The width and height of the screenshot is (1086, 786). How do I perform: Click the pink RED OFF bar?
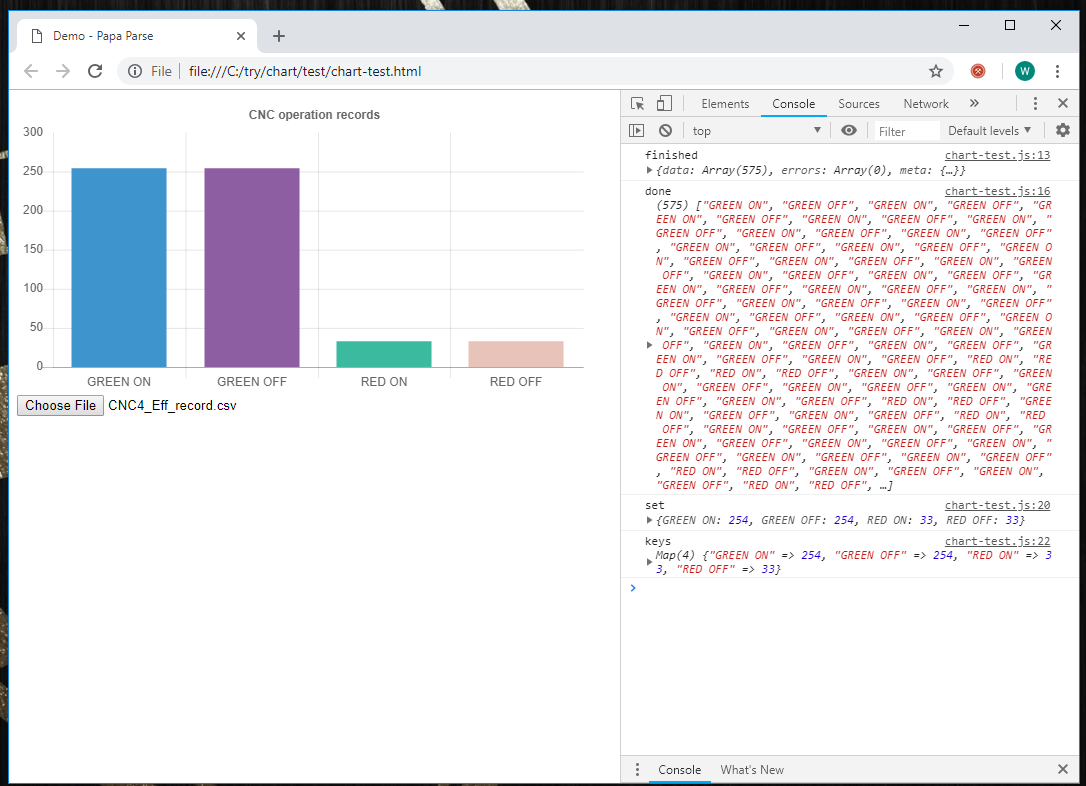point(516,354)
